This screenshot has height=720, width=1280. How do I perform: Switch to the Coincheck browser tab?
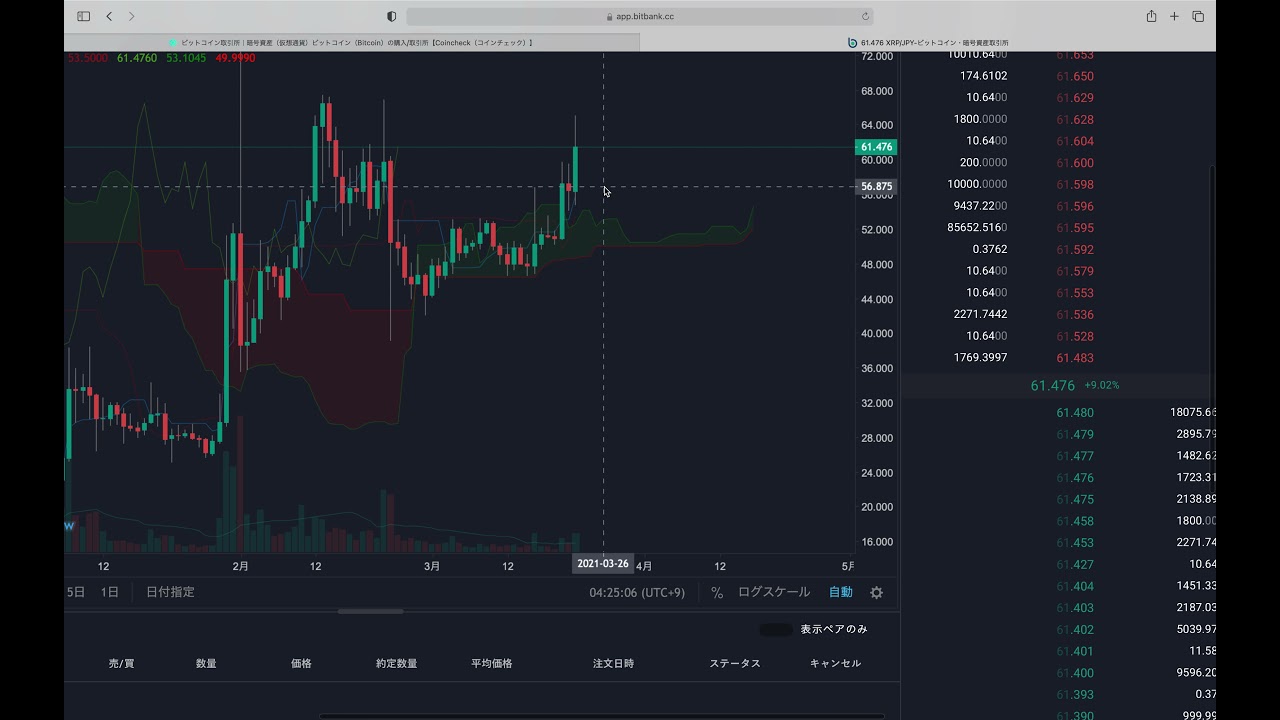pos(352,43)
